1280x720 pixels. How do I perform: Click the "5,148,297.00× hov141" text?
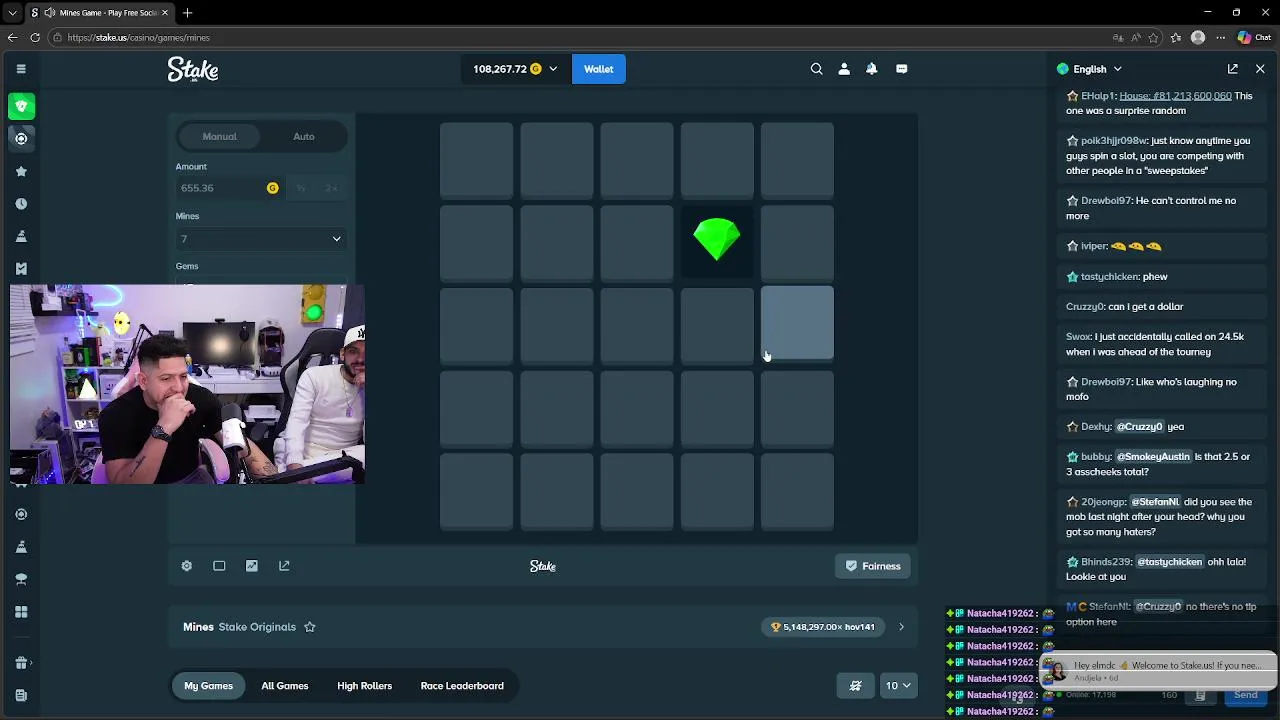tap(829, 627)
